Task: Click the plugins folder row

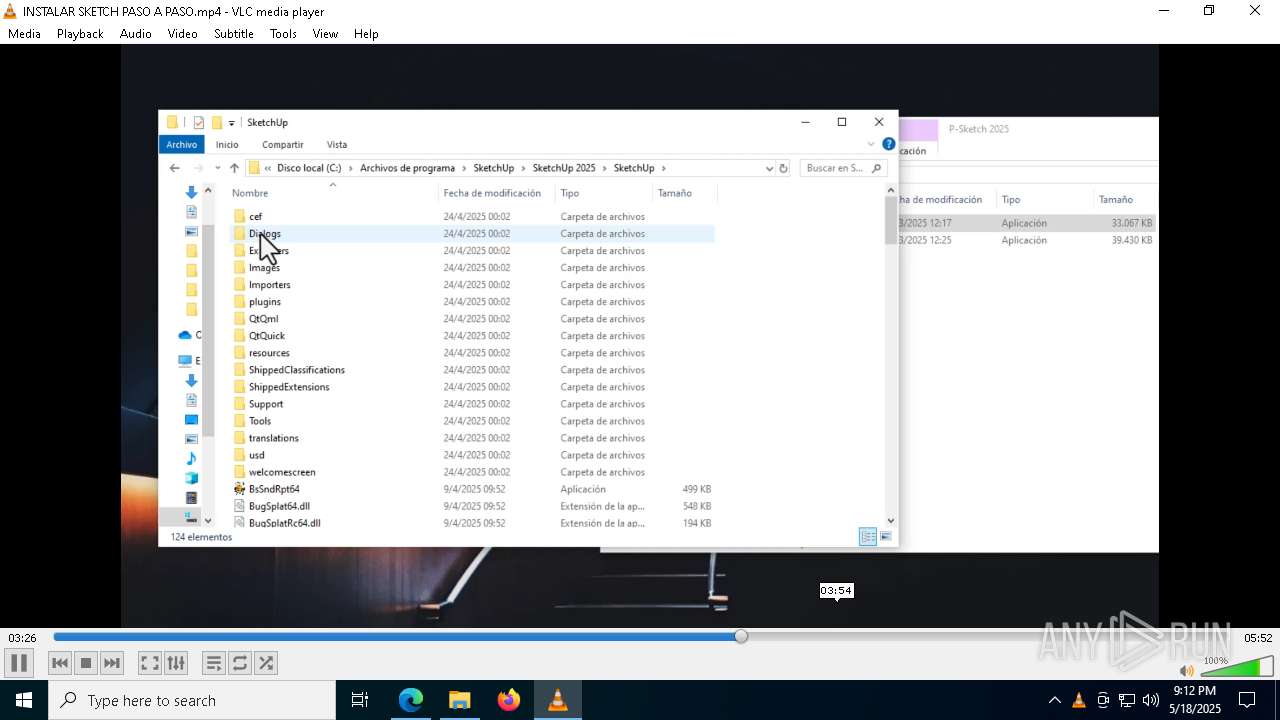Action: click(x=472, y=302)
